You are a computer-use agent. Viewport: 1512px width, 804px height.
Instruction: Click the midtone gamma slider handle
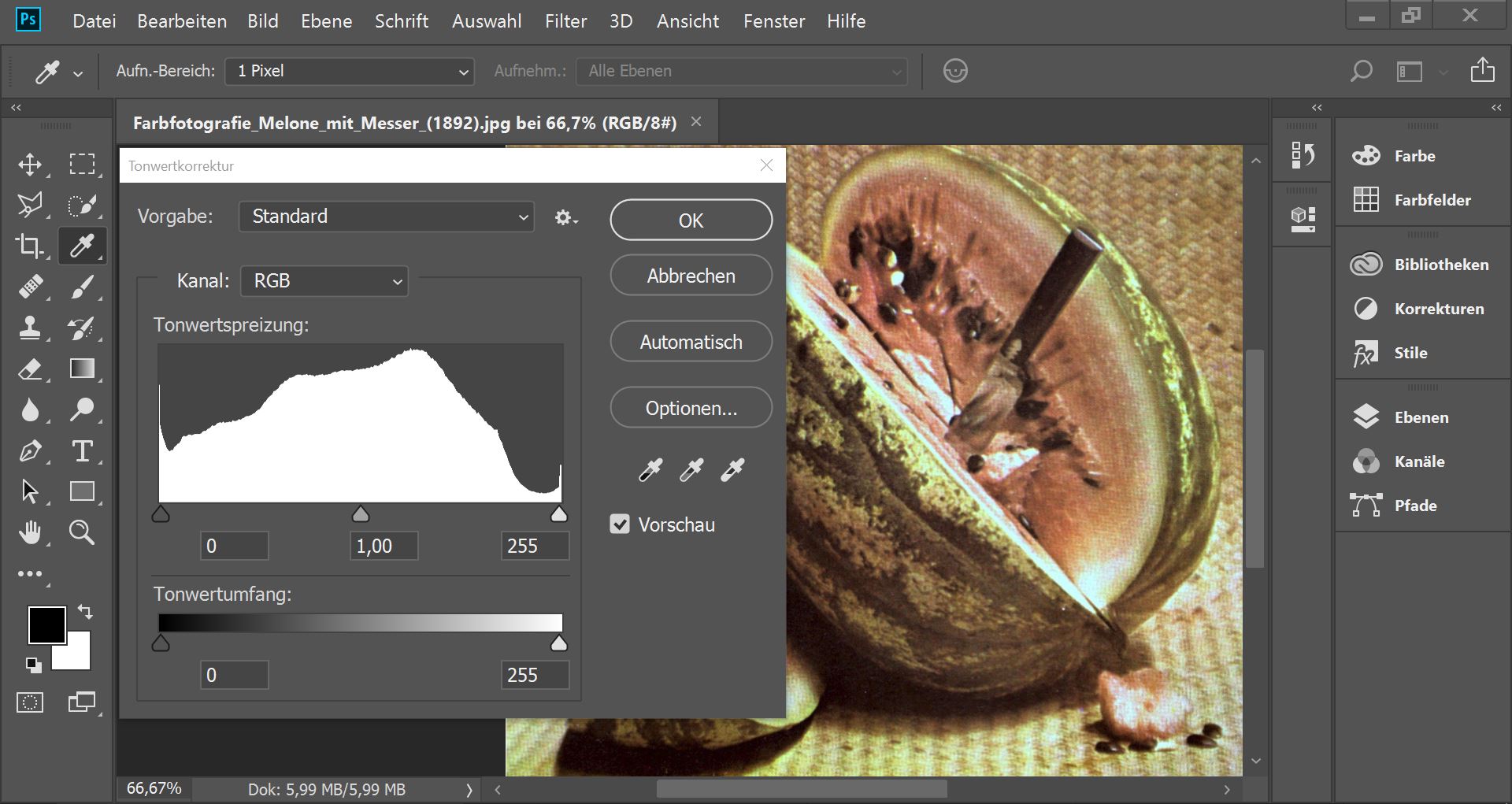pos(361,515)
